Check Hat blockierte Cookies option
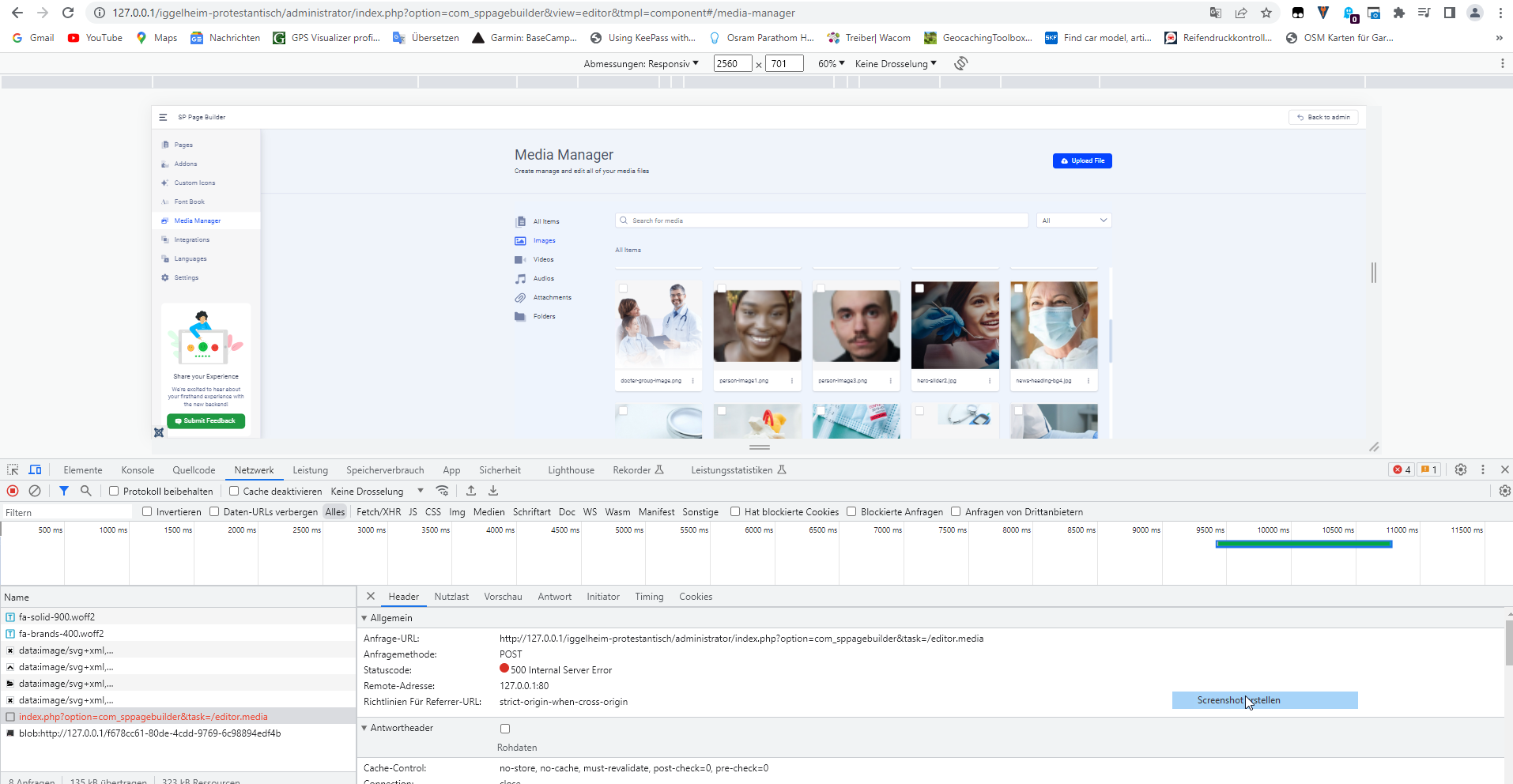 (x=735, y=511)
